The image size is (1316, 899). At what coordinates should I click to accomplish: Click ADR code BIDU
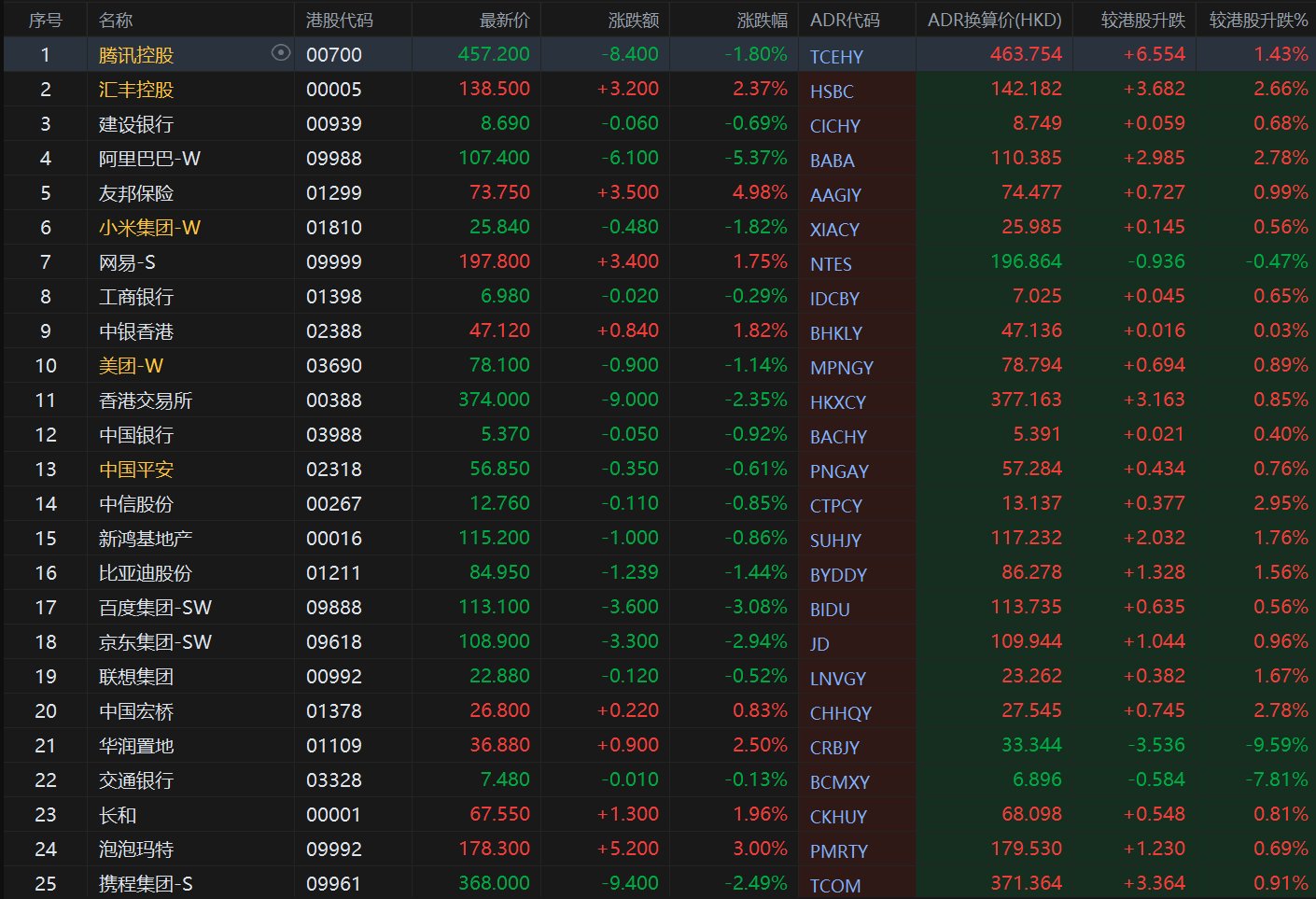[830, 610]
